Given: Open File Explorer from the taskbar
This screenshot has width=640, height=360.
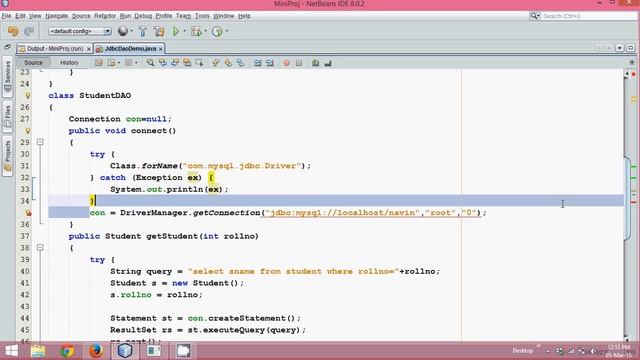Looking at the screenshot, I should tap(38, 351).
